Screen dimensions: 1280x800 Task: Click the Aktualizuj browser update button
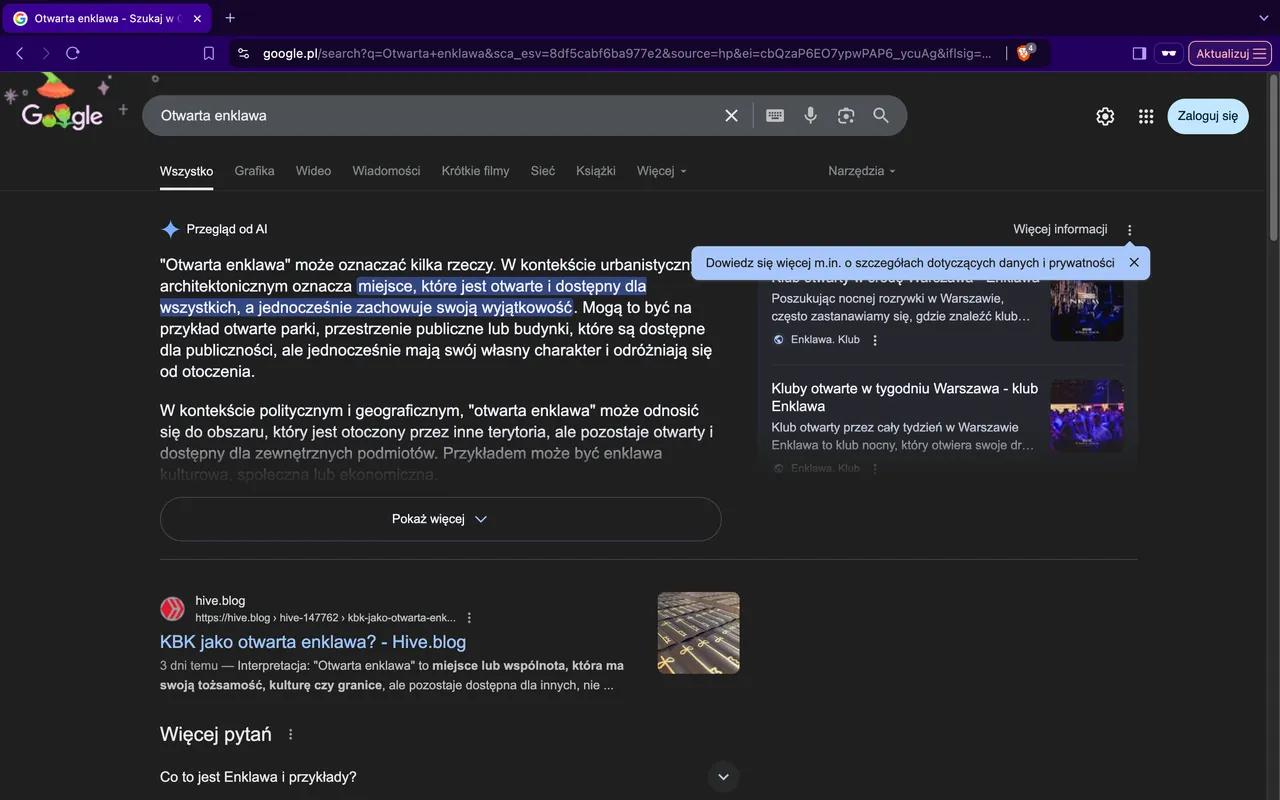click(x=1230, y=54)
